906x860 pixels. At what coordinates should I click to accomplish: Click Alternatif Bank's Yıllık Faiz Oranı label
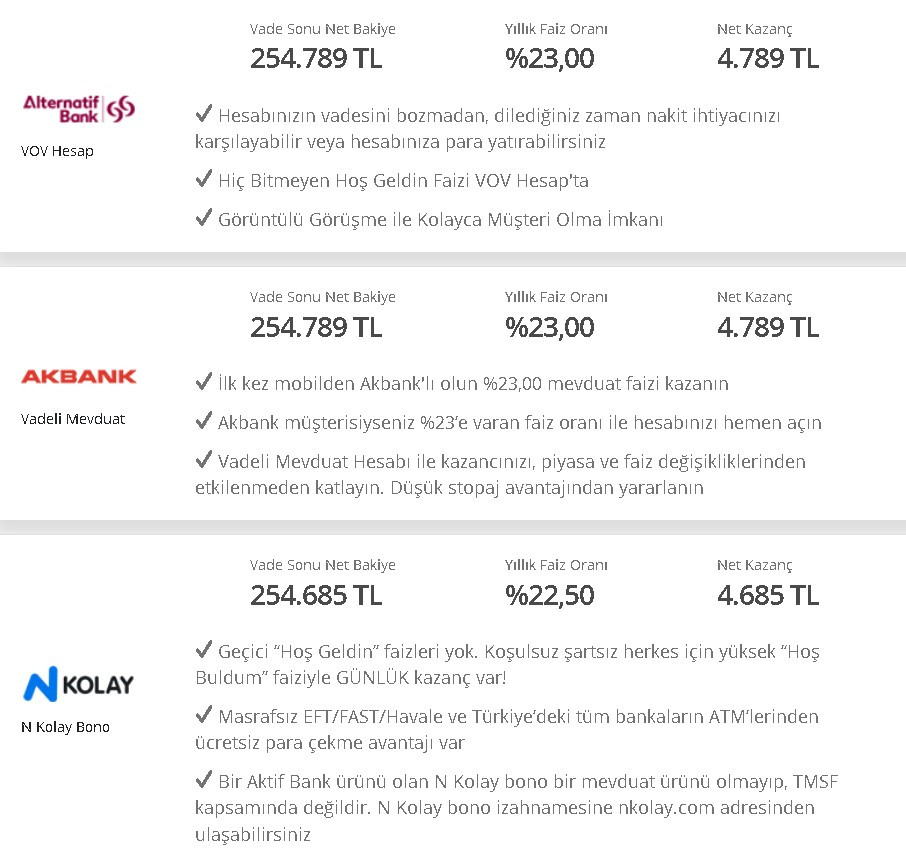tap(556, 29)
